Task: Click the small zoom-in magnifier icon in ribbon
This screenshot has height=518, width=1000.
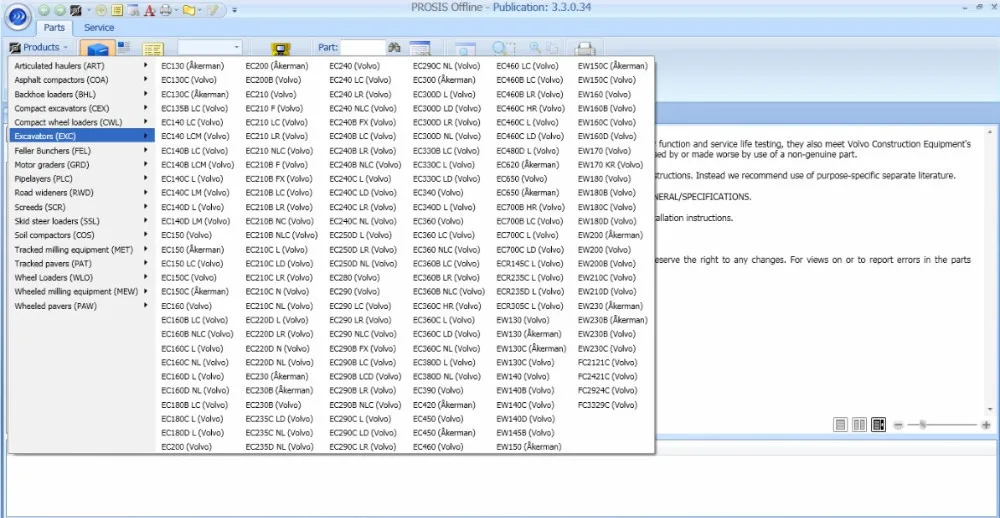Action: pyautogui.click(x=535, y=47)
